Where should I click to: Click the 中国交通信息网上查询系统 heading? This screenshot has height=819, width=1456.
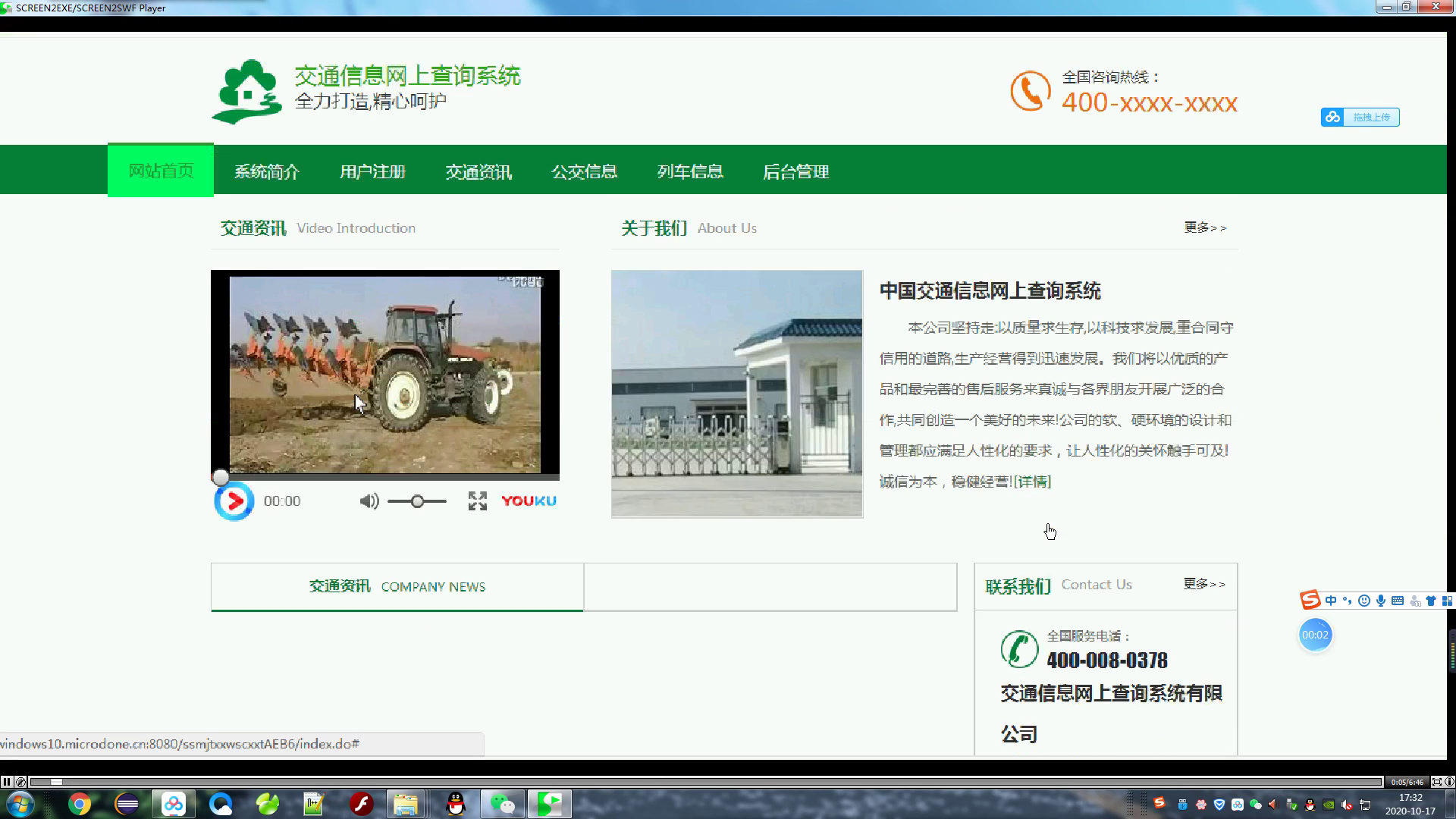click(x=990, y=290)
